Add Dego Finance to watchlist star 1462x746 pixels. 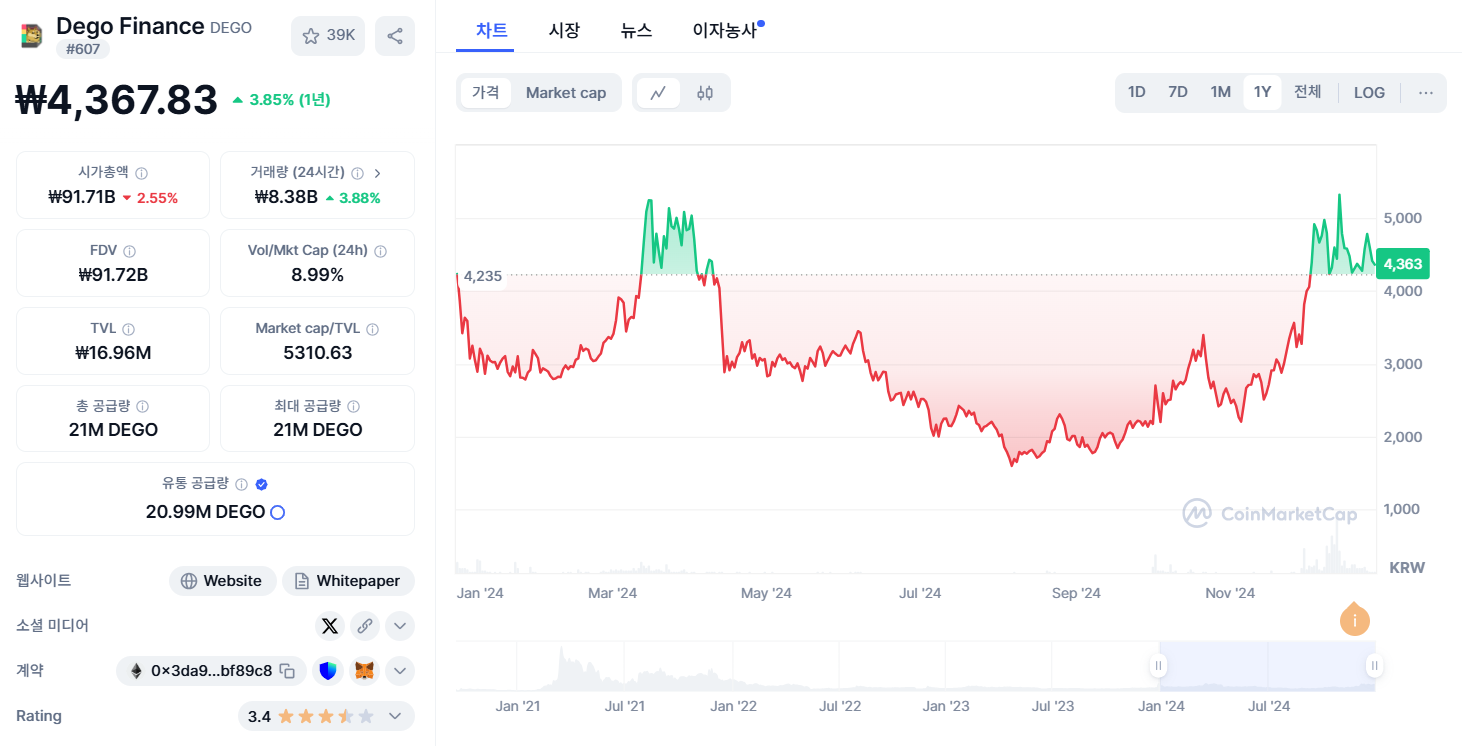click(x=328, y=36)
